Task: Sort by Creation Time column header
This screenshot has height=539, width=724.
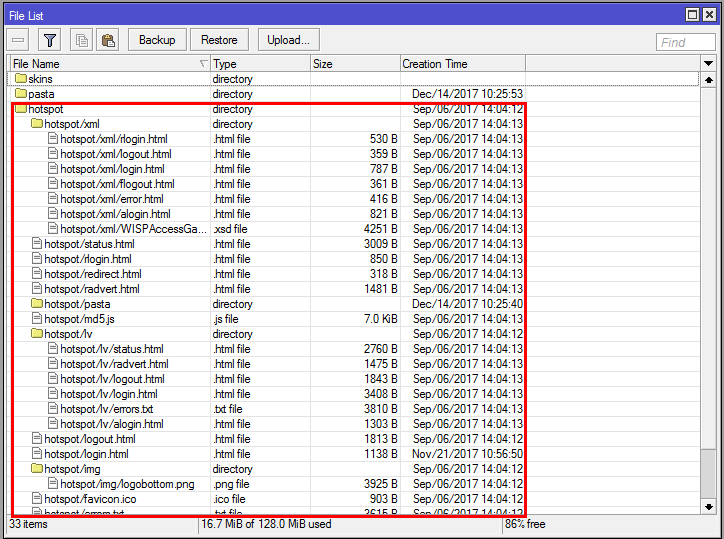Action: tap(463, 64)
